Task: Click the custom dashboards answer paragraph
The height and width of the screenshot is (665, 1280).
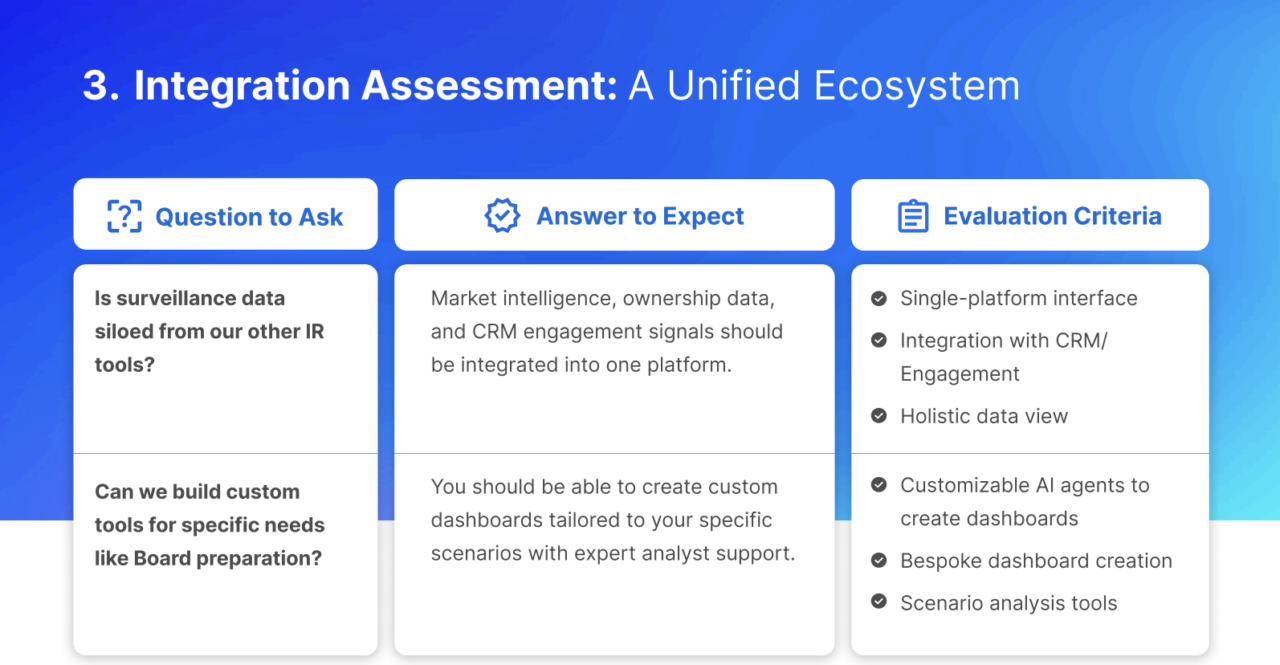Action: [x=613, y=520]
